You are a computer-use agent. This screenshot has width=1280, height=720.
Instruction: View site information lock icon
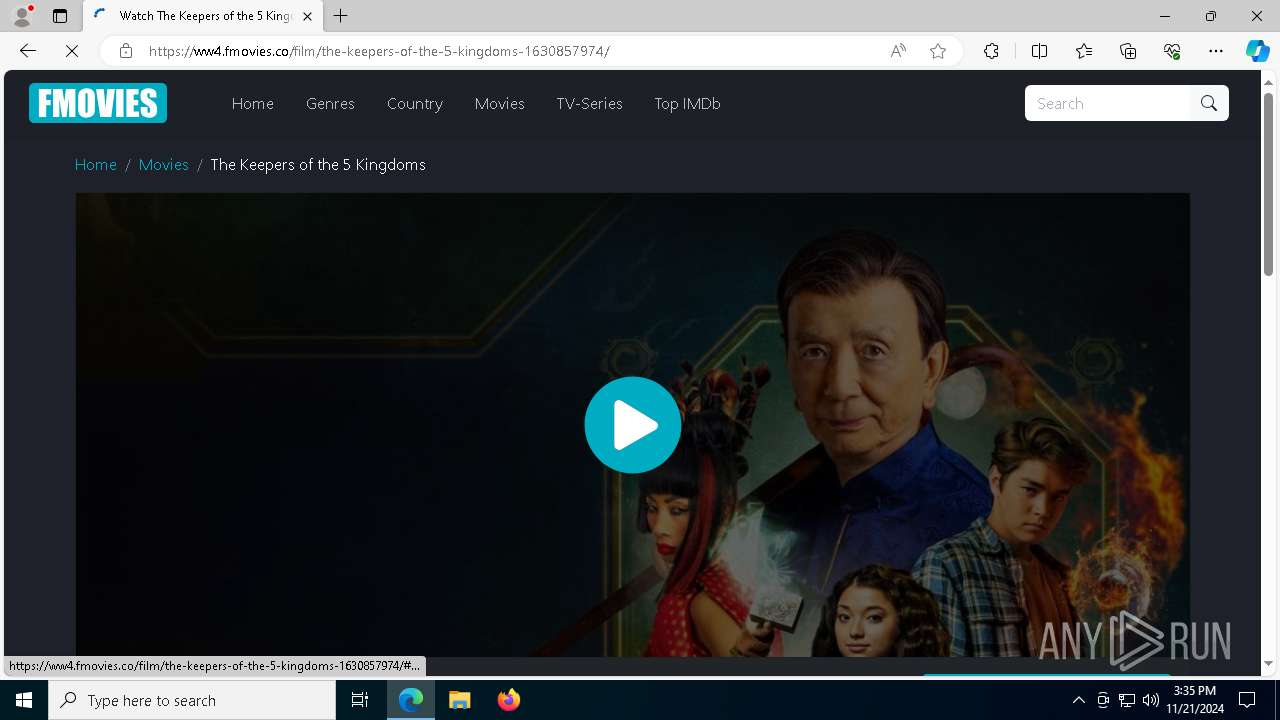[x=126, y=51]
